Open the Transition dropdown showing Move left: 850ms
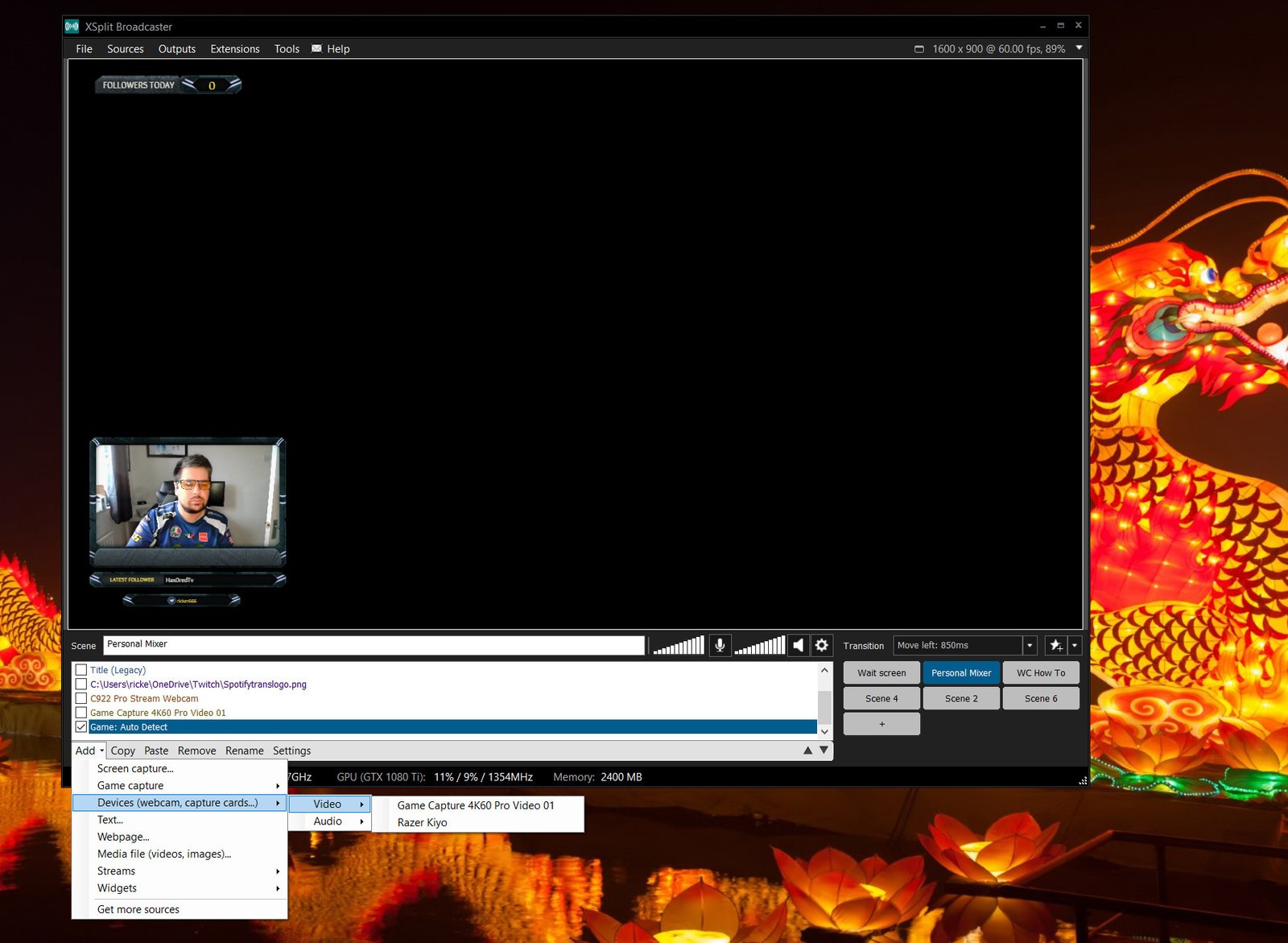The width and height of the screenshot is (1288, 943). [x=1030, y=644]
